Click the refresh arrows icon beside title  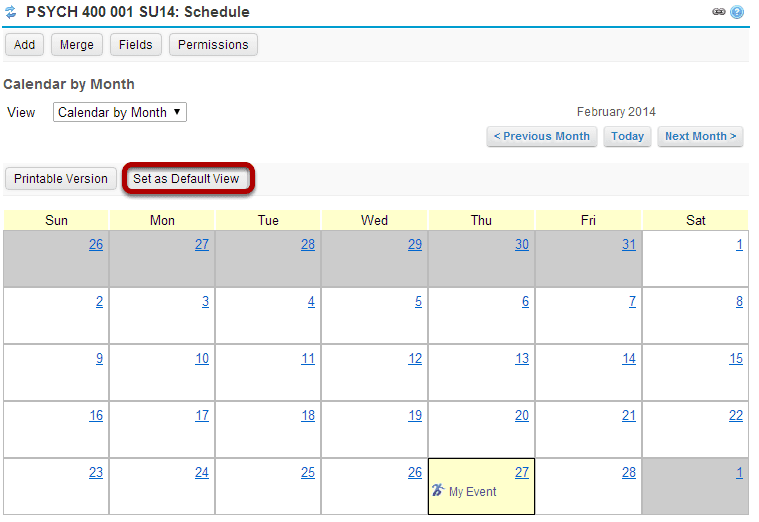(11, 12)
